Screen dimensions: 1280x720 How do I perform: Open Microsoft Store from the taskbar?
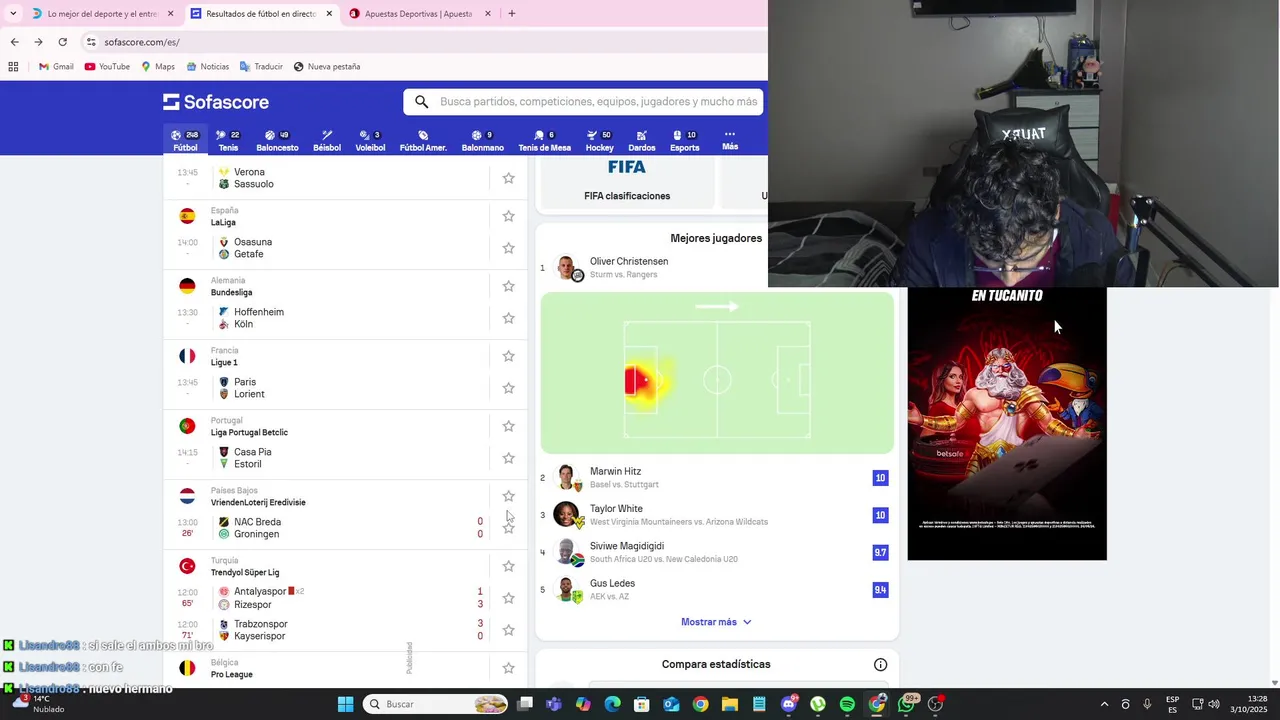(642, 704)
